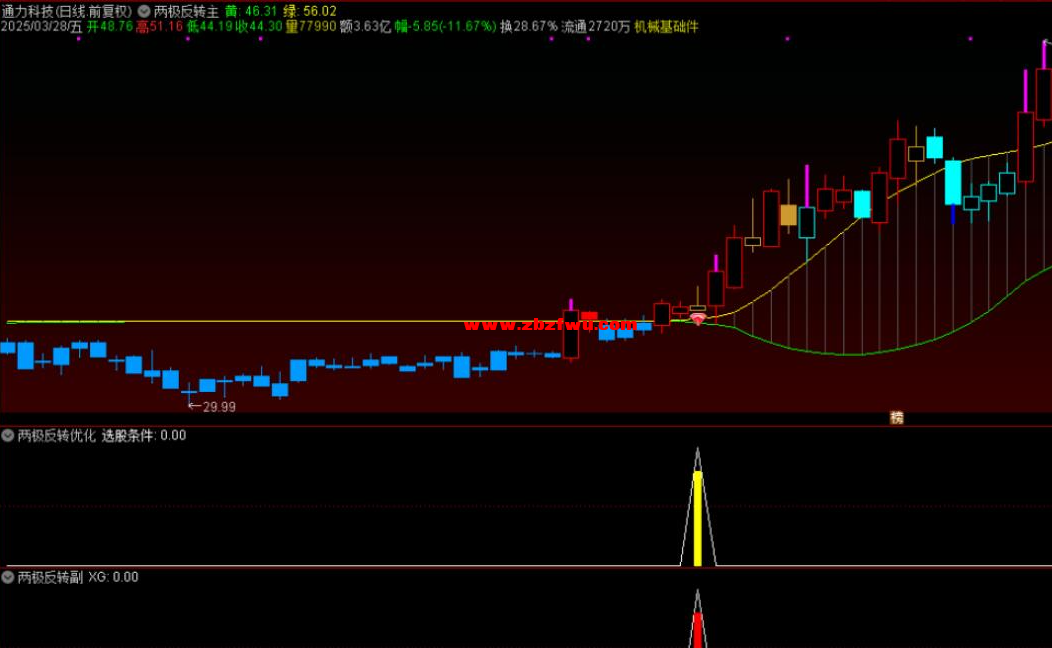The height and width of the screenshot is (648, 1052).
Task: Click the 29.99 lowest price arrow label
Action: click(x=212, y=407)
